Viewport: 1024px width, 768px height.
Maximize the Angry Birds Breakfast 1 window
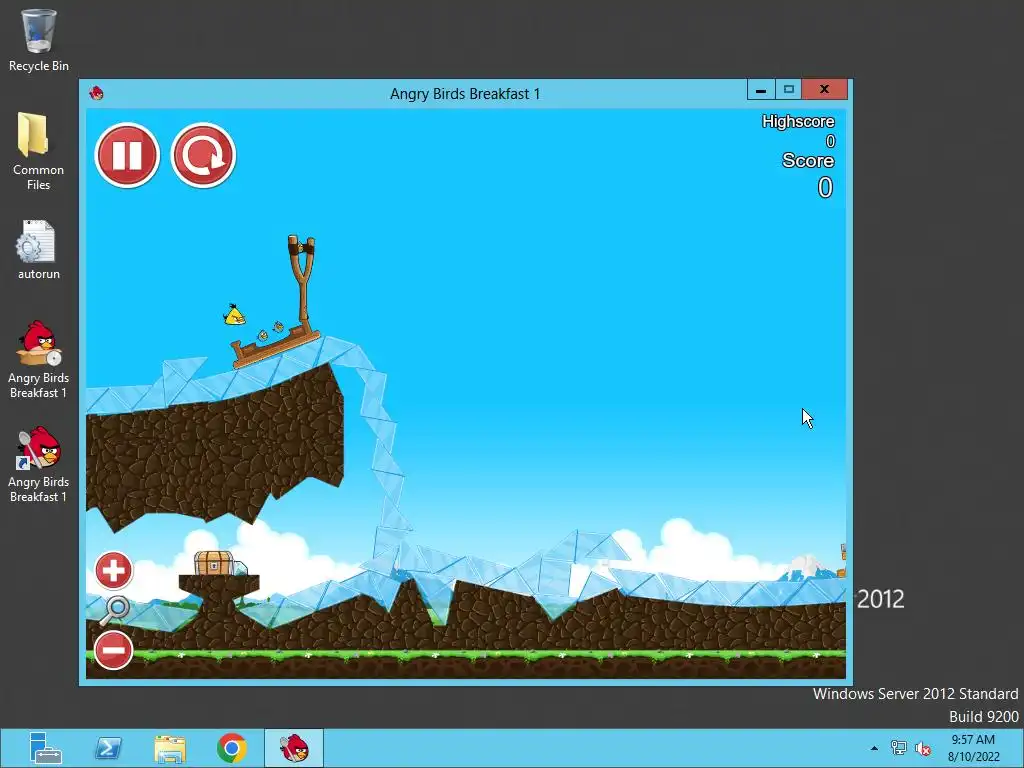click(x=788, y=89)
